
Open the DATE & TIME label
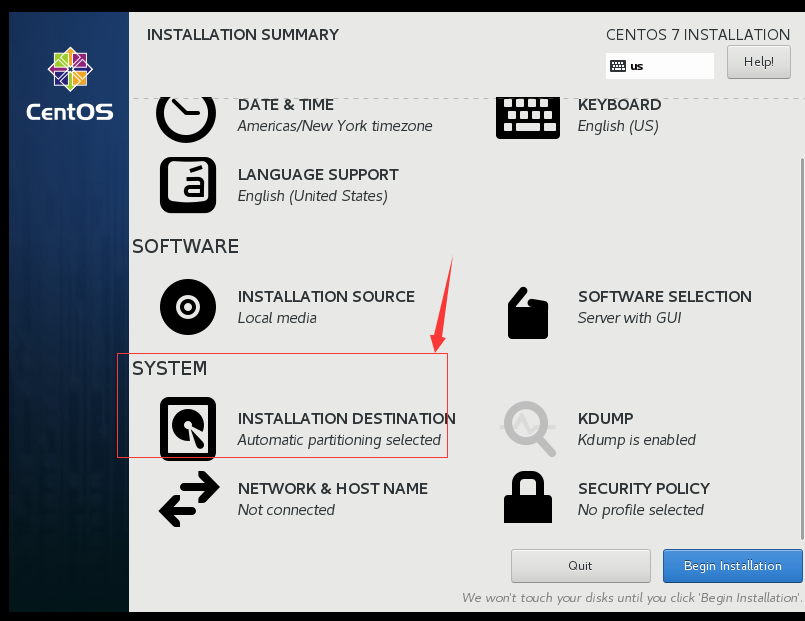[x=286, y=105]
